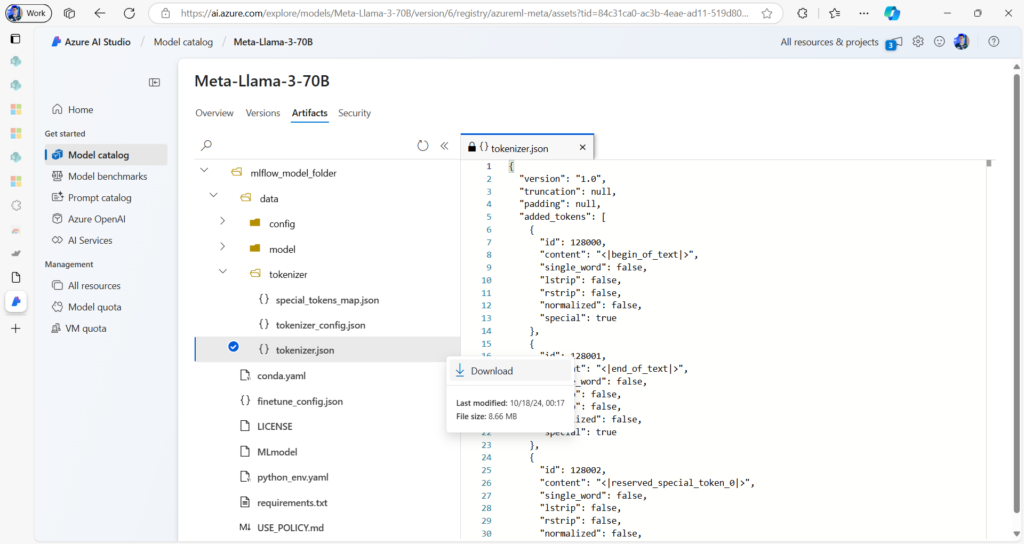
Task: Open the browser more options ellipsis
Action: 863,13
